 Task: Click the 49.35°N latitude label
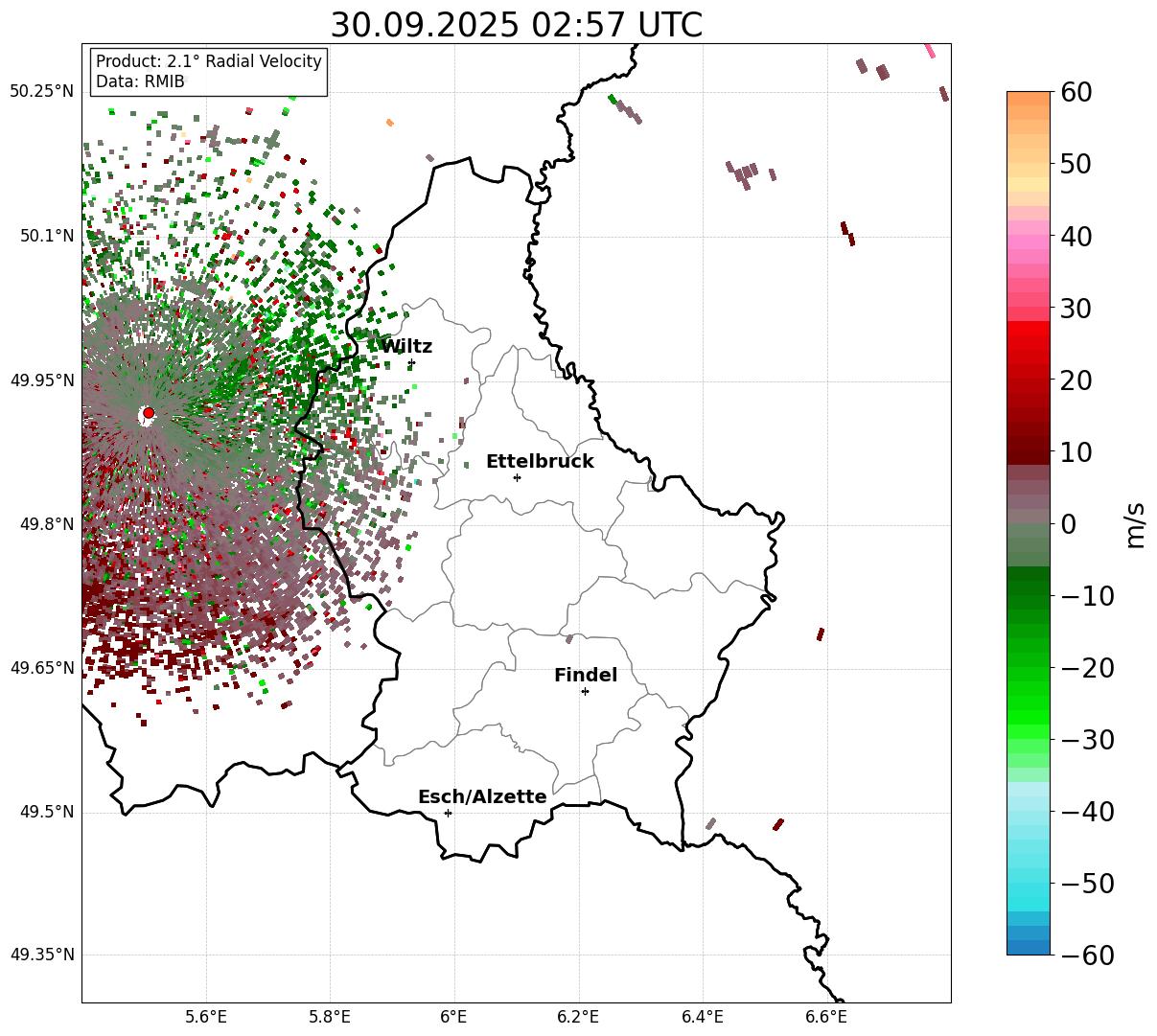point(41,955)
